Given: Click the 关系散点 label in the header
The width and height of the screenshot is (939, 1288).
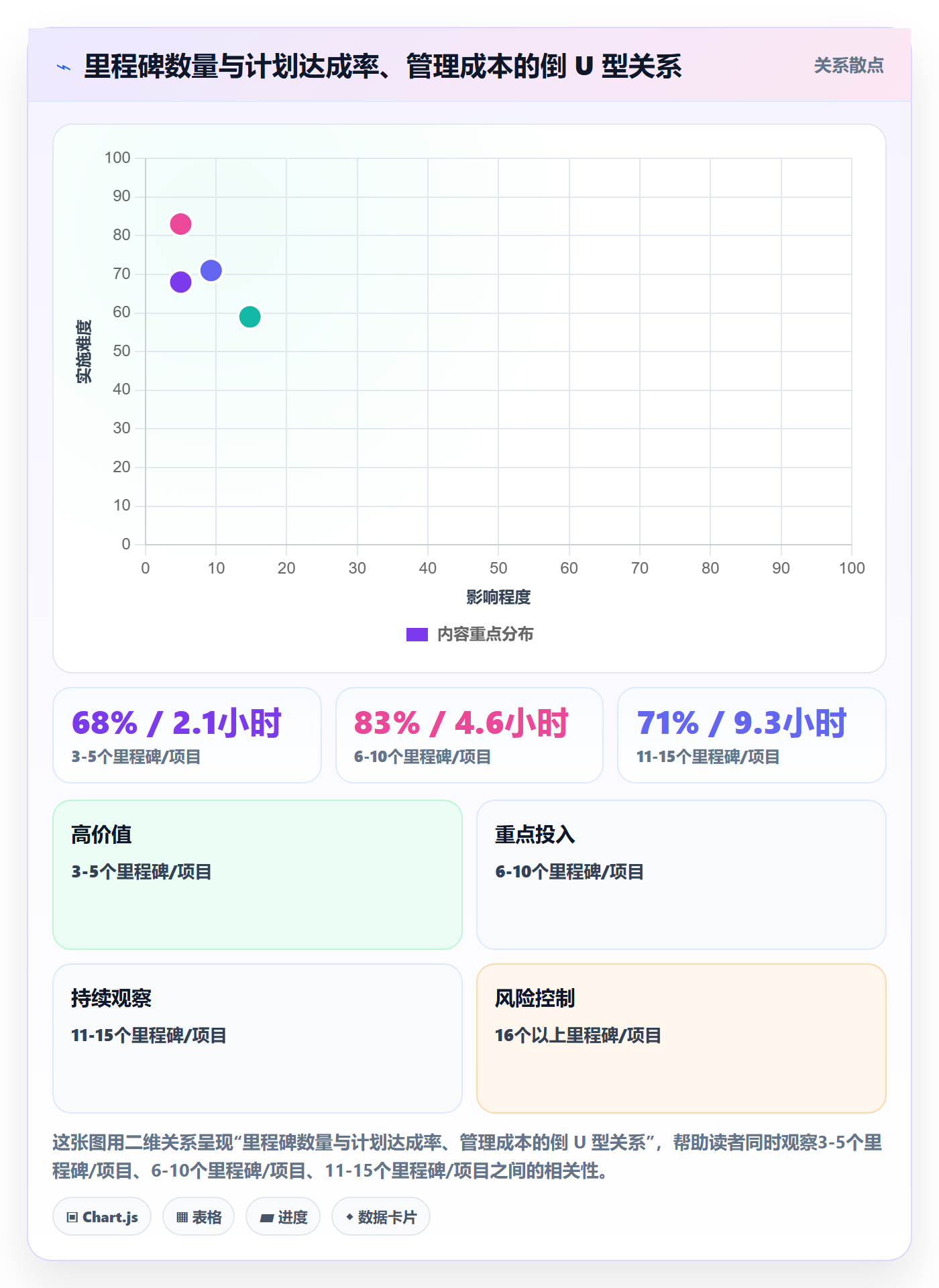Looking at the screenshot, I should (x=848, y=66).
